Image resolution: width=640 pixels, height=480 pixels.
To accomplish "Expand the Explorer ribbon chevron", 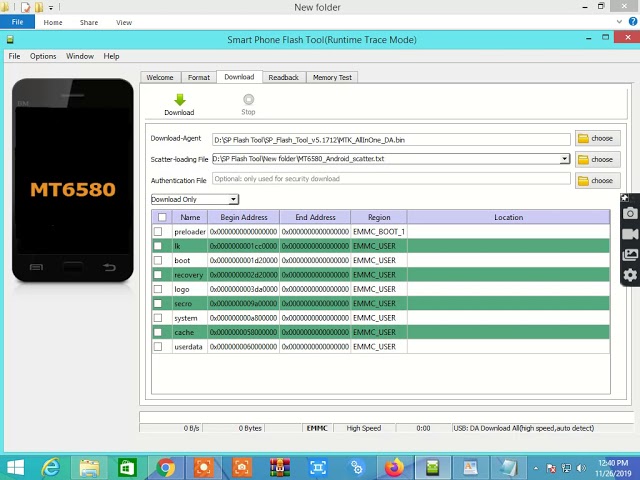I will 619,22.
